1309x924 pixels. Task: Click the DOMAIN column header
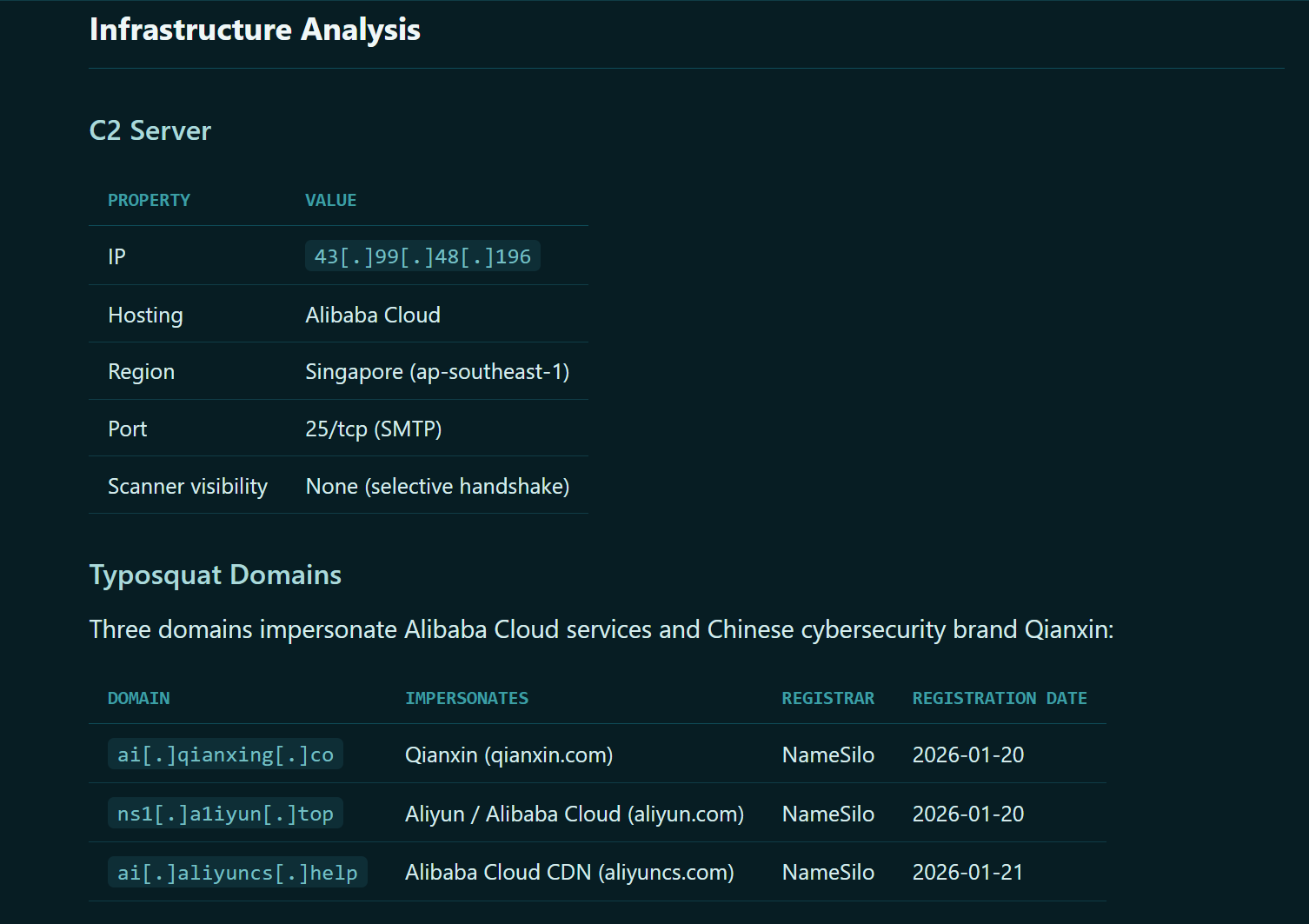coord(139,698)
